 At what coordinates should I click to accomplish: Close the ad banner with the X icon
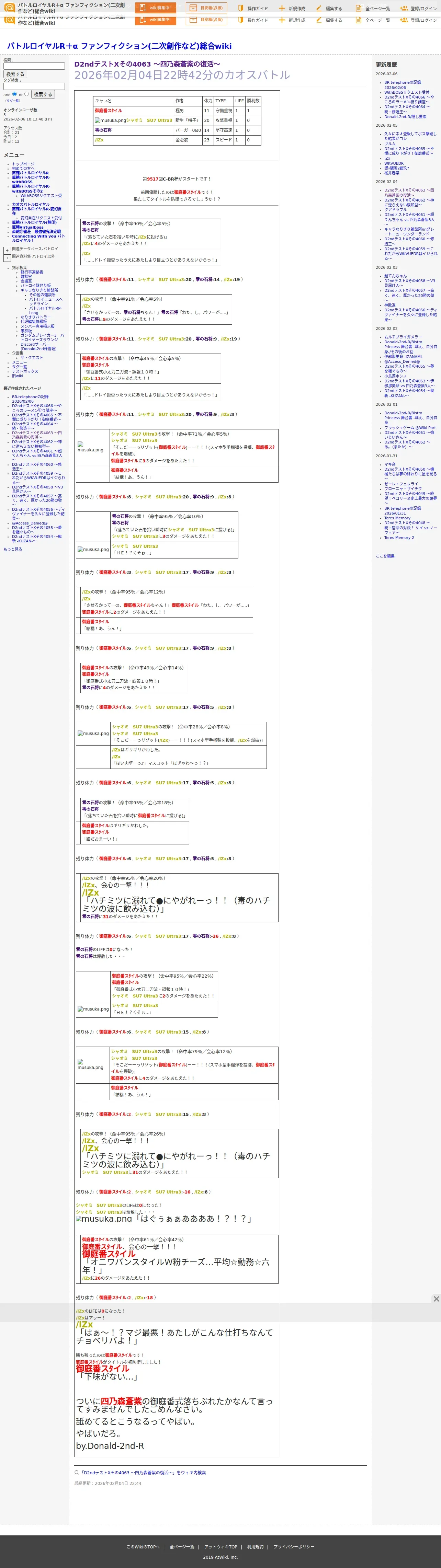(436, 1298)
